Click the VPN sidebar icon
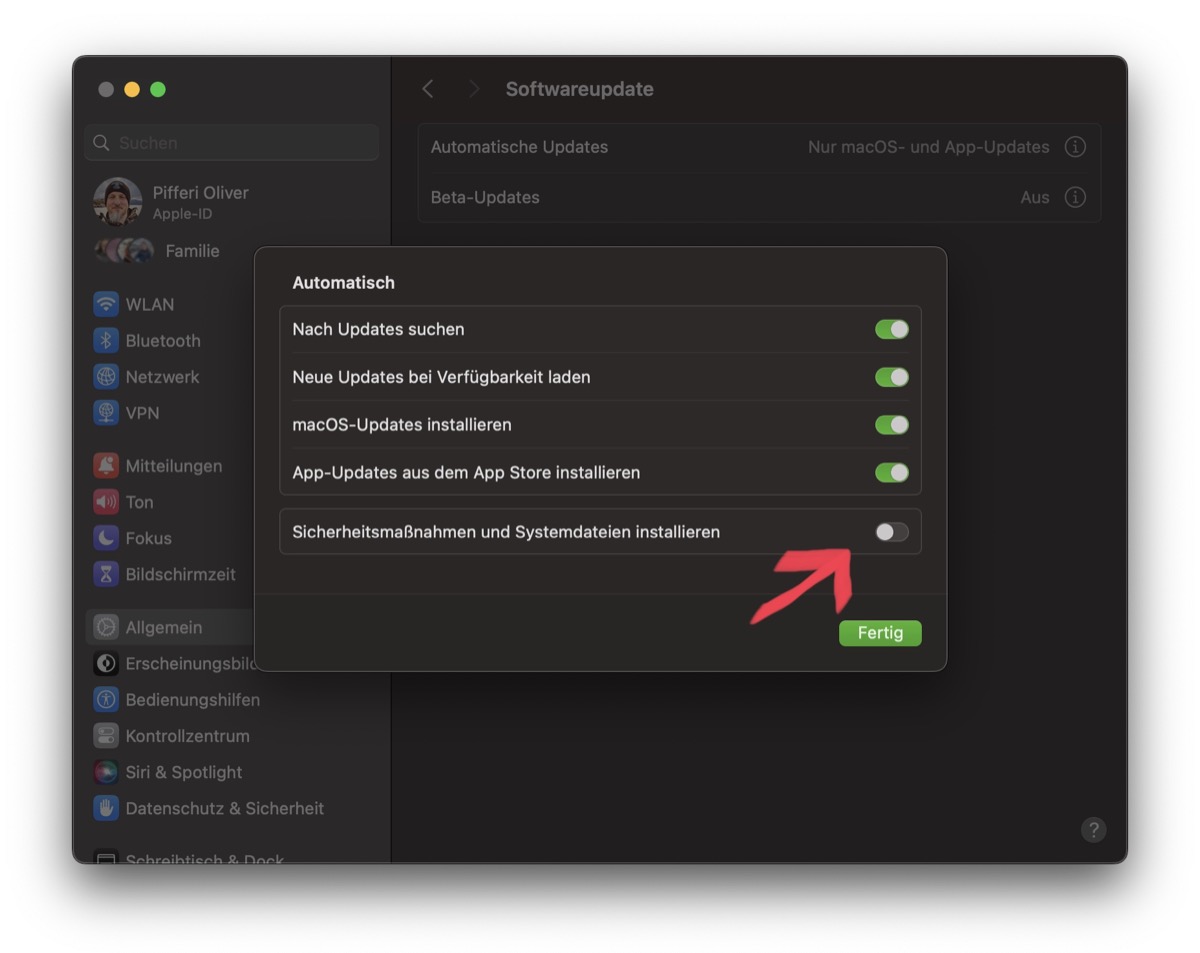 pyautogui.click(x=106, y=413)
